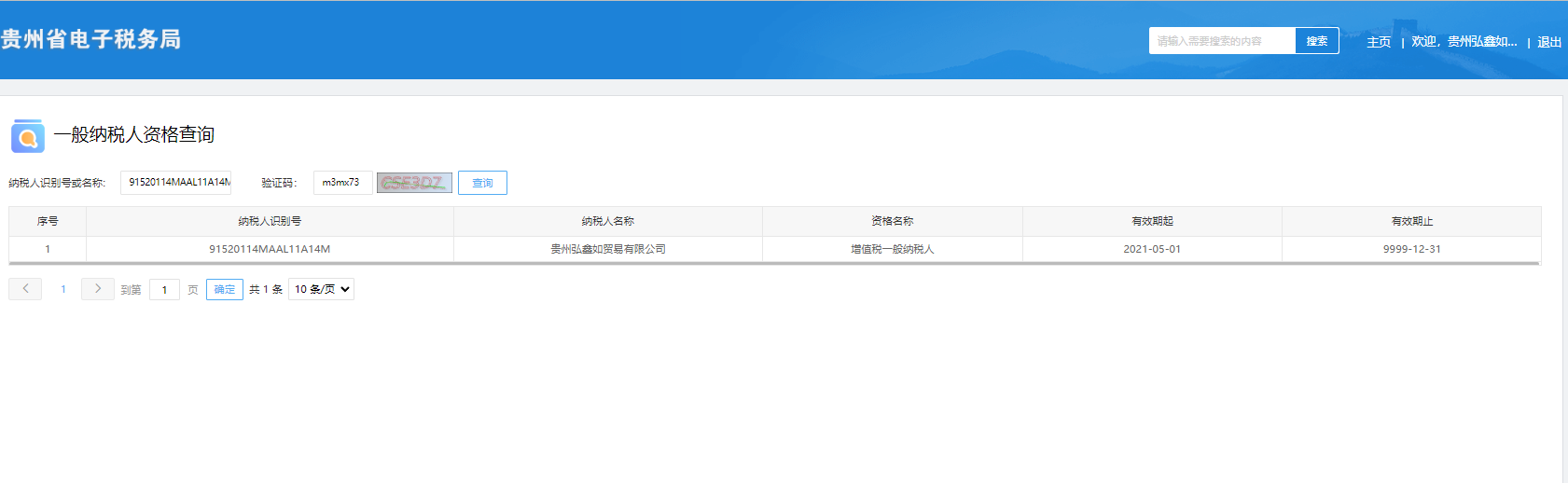Select the 贵州弘鑫如贸易有限公司 table cell
The height and width of the screenshot is (483, 1568).
click(x=607, y=249)
